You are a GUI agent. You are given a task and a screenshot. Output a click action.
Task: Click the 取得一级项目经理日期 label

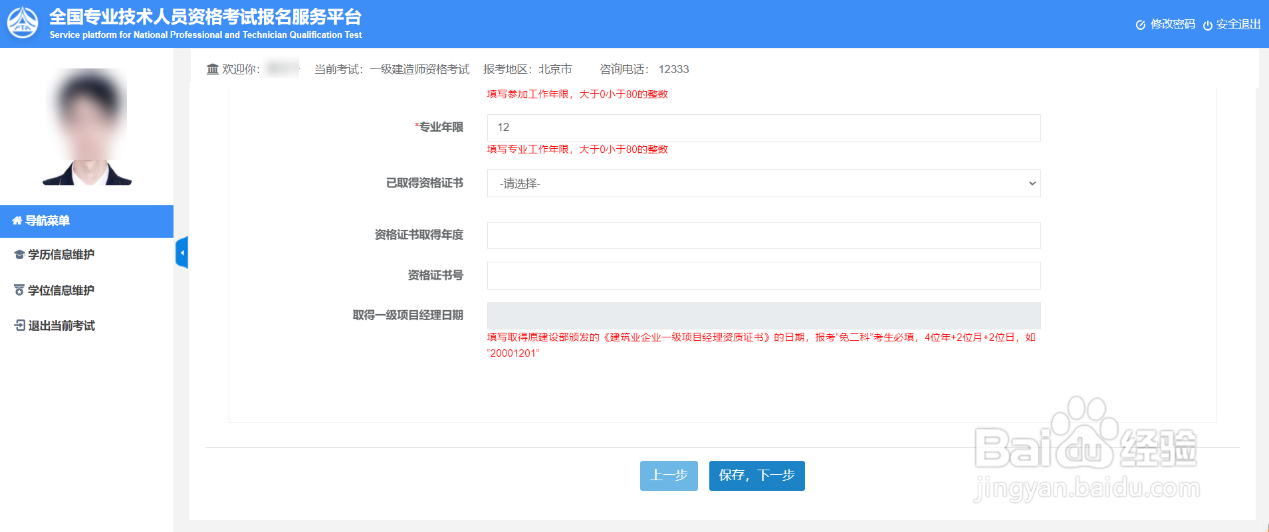[x=408, y=315]
